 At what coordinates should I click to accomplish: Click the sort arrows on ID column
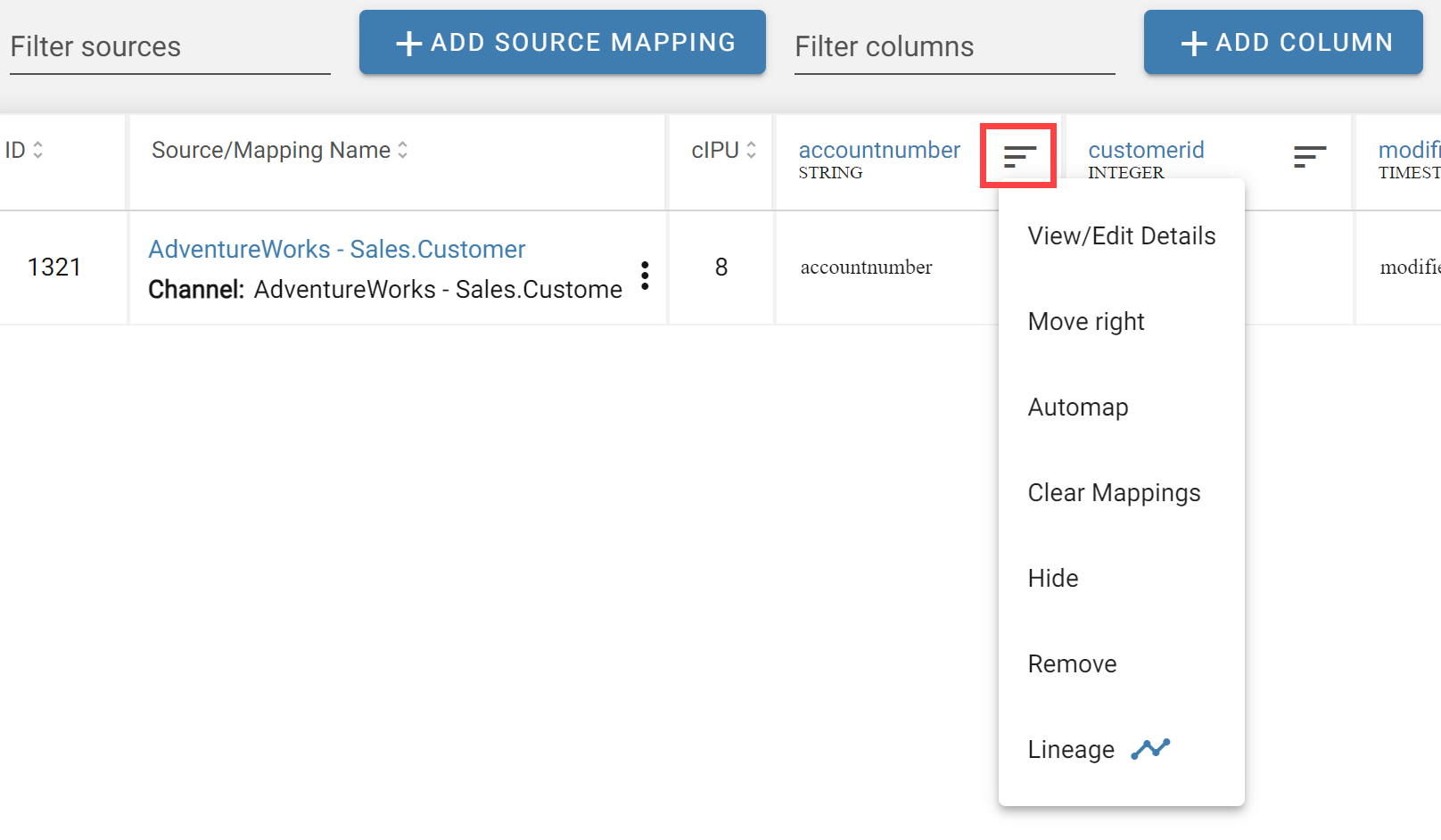38,150
